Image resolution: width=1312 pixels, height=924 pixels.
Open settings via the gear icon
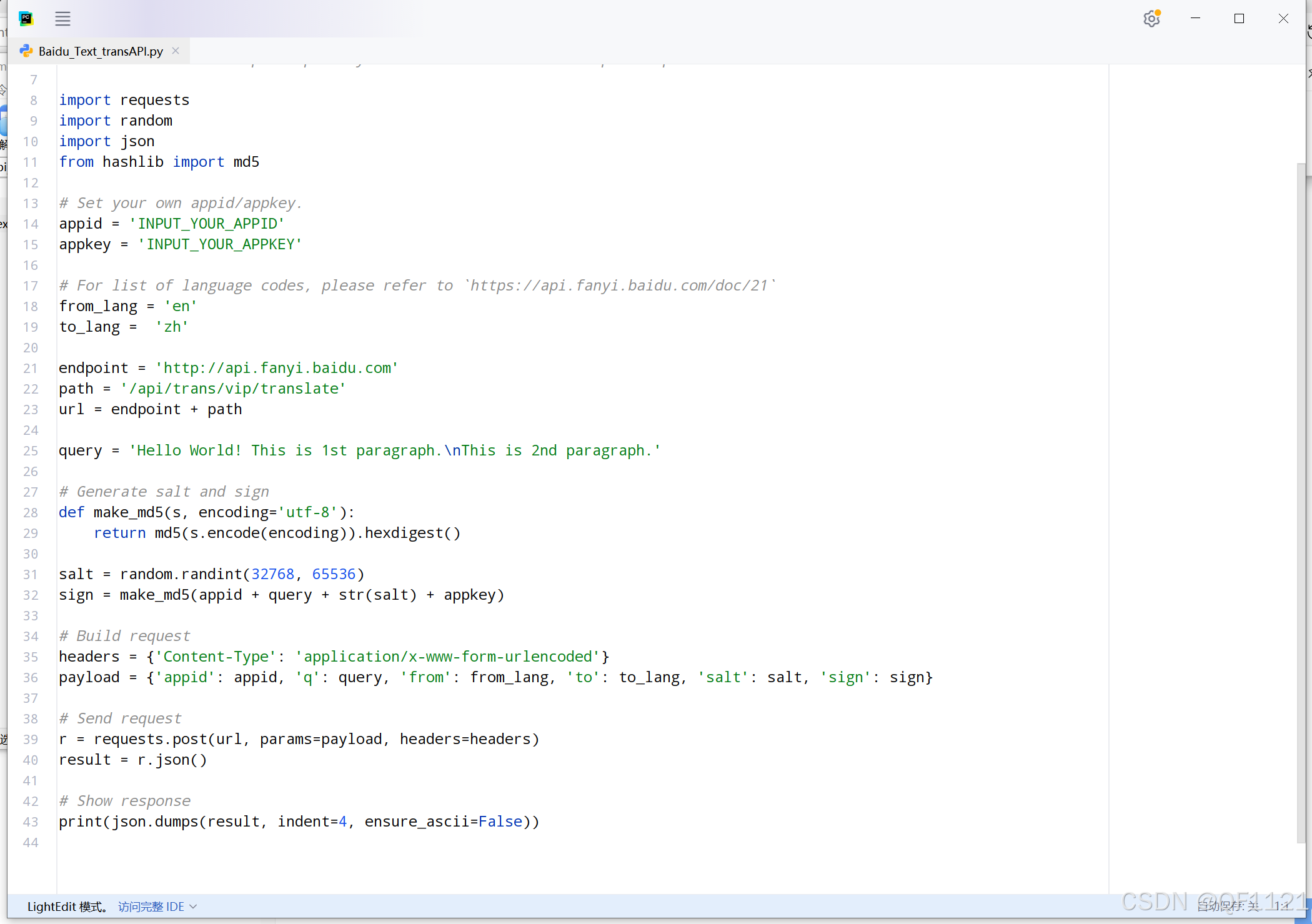pyautogui.click(x=1151, y=19)
